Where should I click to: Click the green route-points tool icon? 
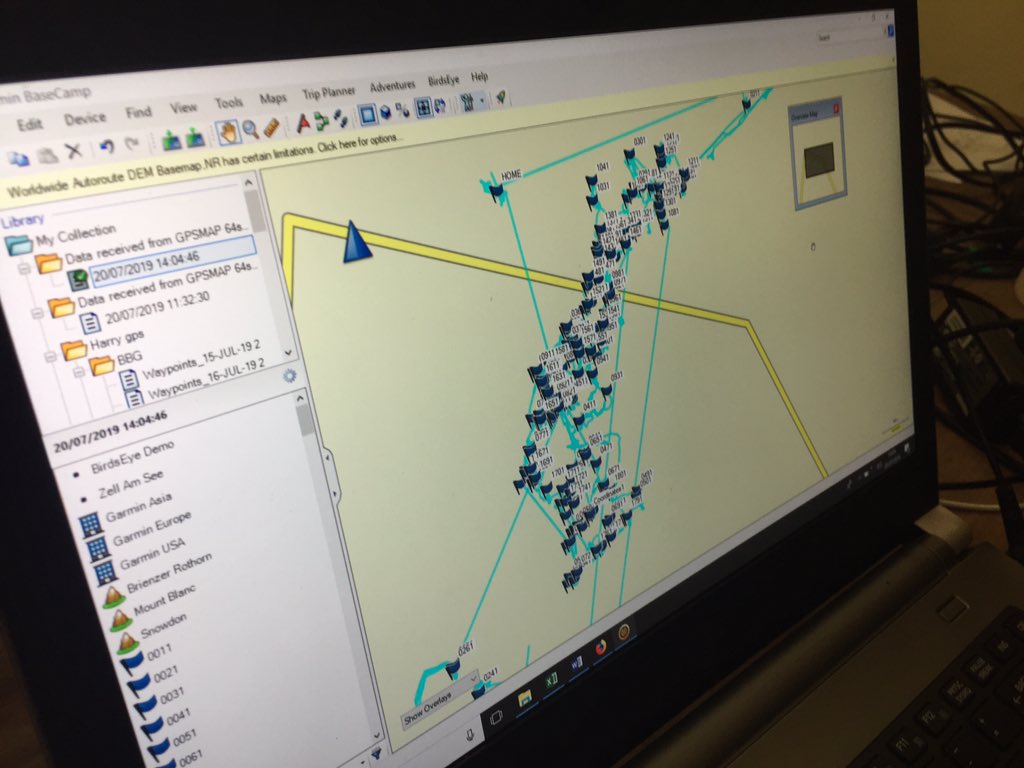coord(321,121)
